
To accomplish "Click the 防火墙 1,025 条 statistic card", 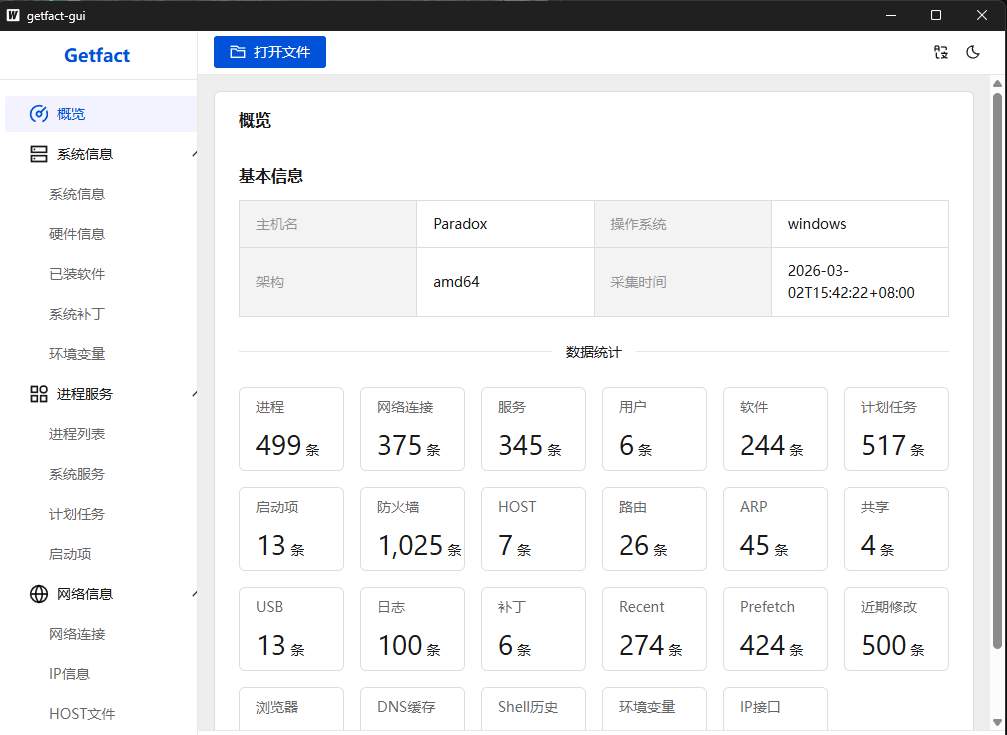I will pyautogui.click(x=412, y=529).
